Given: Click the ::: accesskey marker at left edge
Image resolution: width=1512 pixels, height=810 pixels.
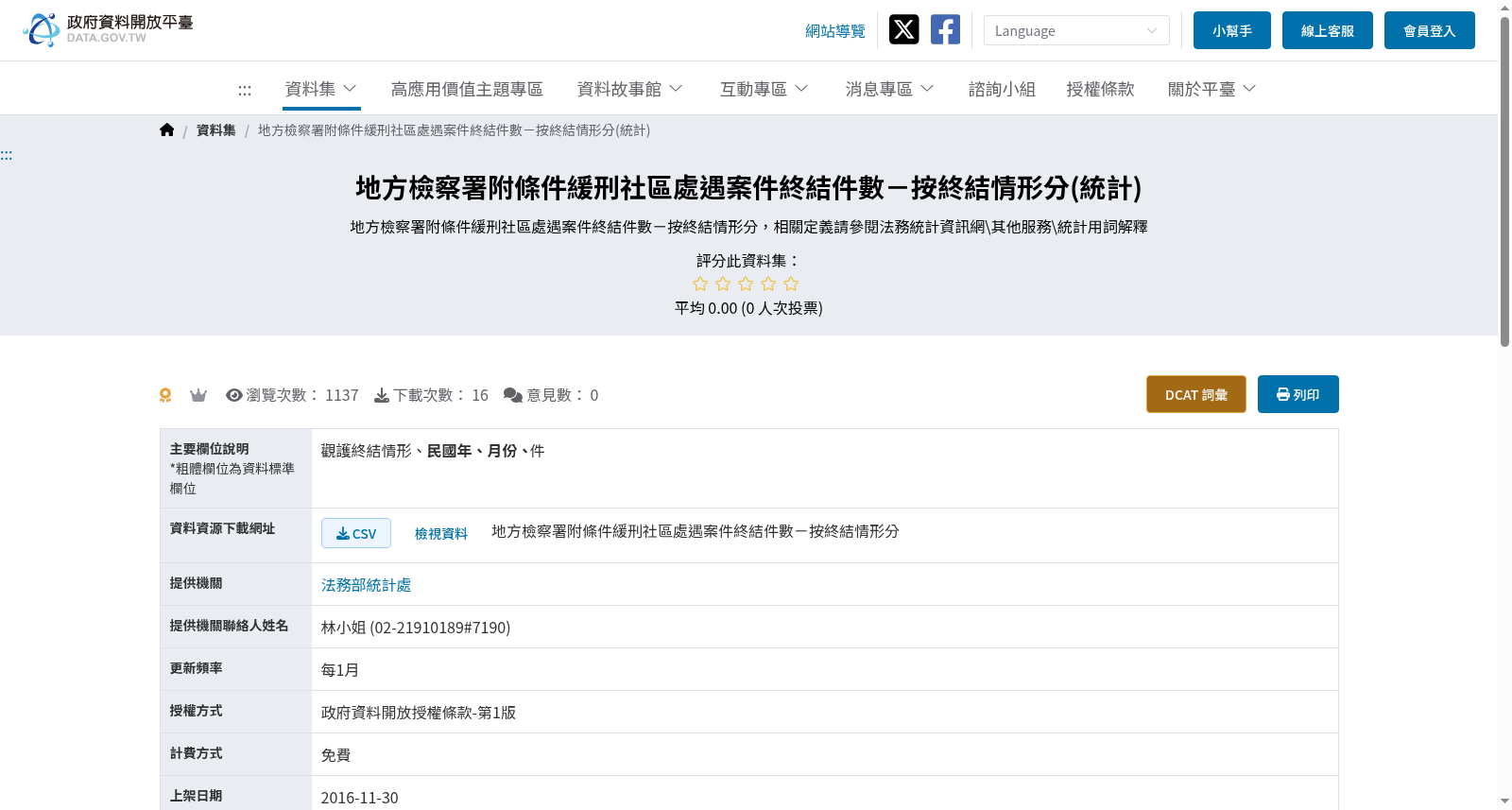Looking at the screenshot, I should click(7, 155).
